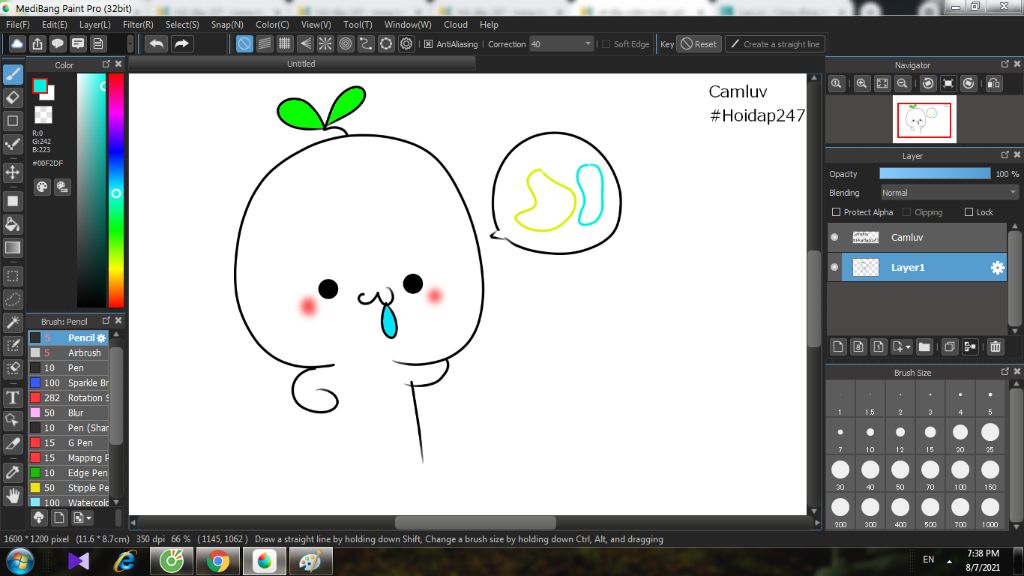Select the Hand tool
The height and width of the screenshot is (576, 1024).
(12, 496)
